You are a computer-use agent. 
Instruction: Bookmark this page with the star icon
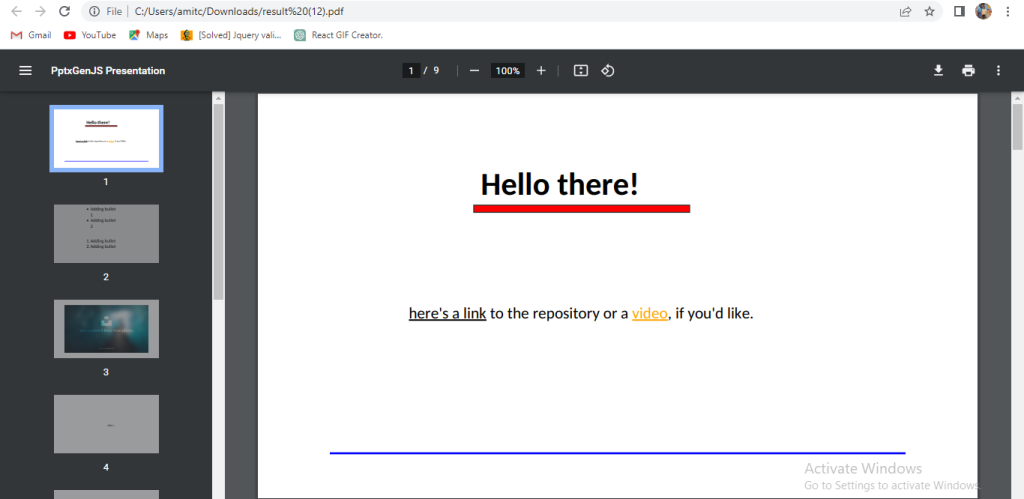[x=930, y=12]
